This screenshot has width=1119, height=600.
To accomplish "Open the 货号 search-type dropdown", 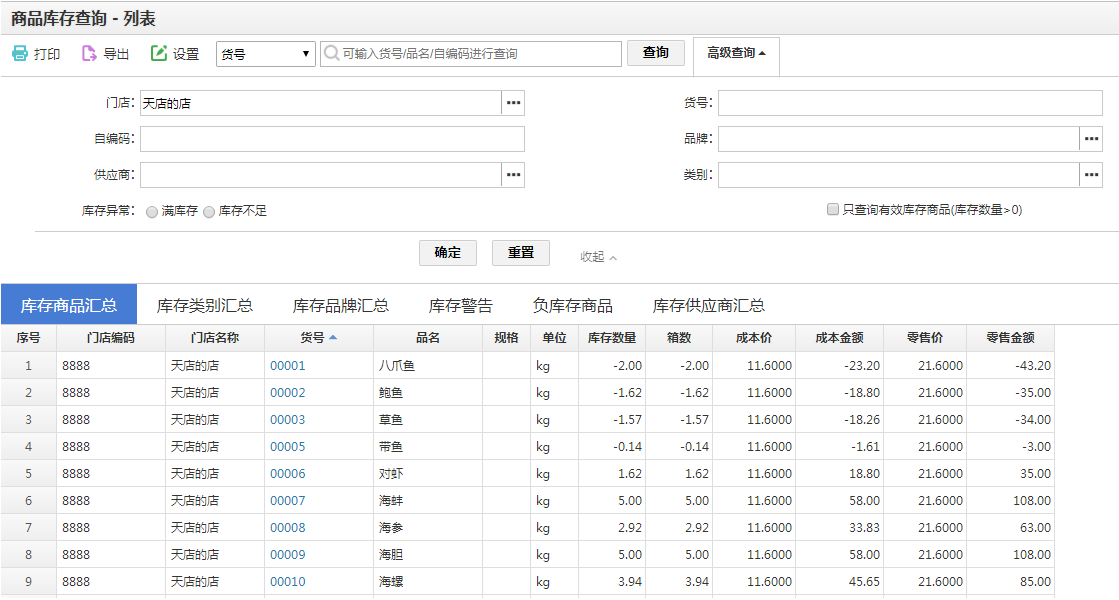I will point(265,54).
